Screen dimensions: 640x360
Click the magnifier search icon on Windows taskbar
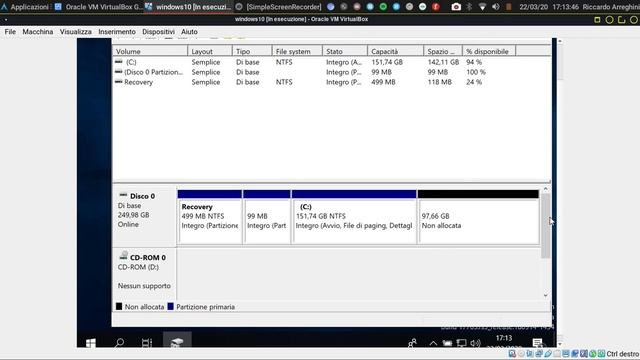click(119, 342)
